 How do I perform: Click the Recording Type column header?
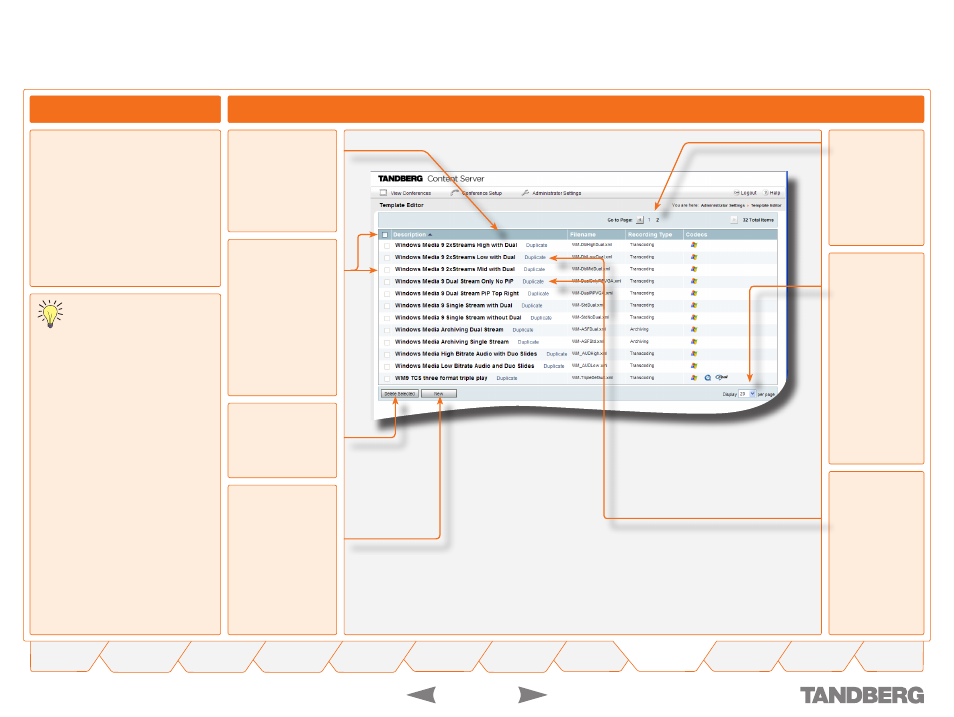tap(650, 234)
